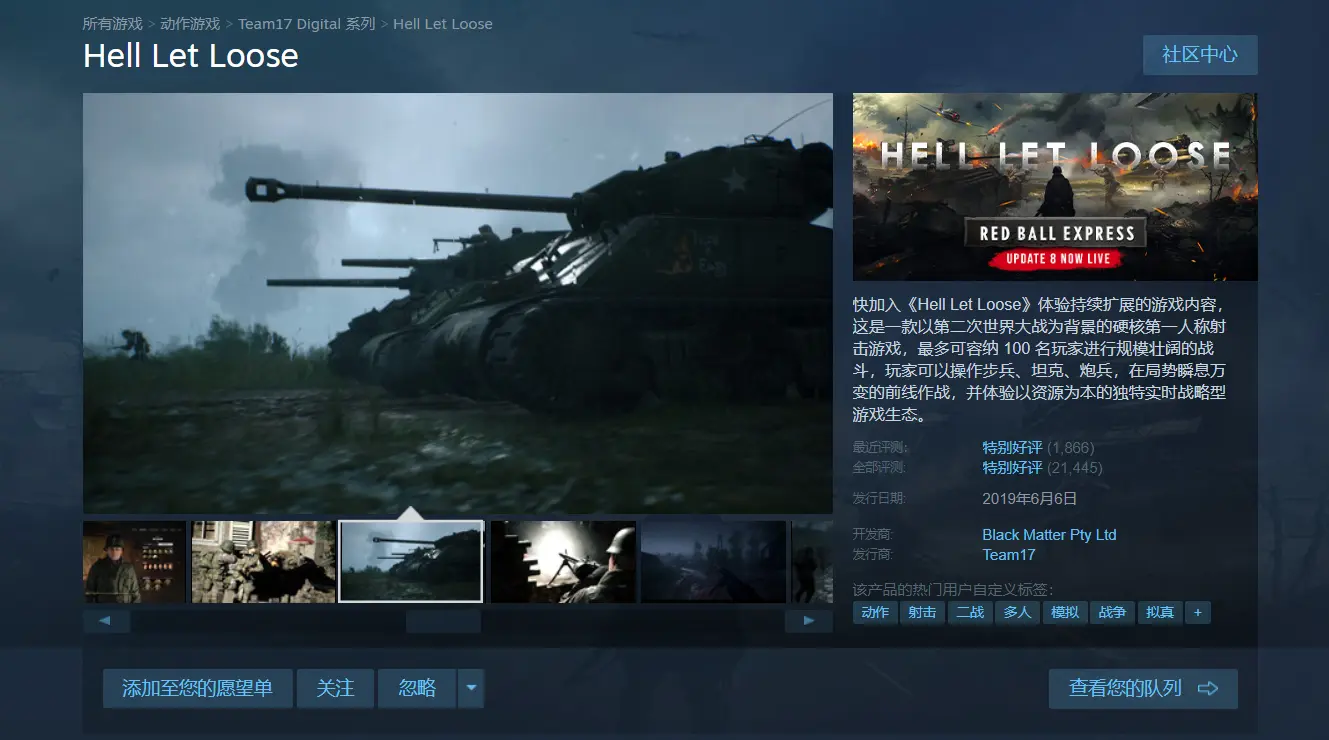Select the highlighted tank thumbnail
This screenshot has height=740, width=1329.
[411, 562]
